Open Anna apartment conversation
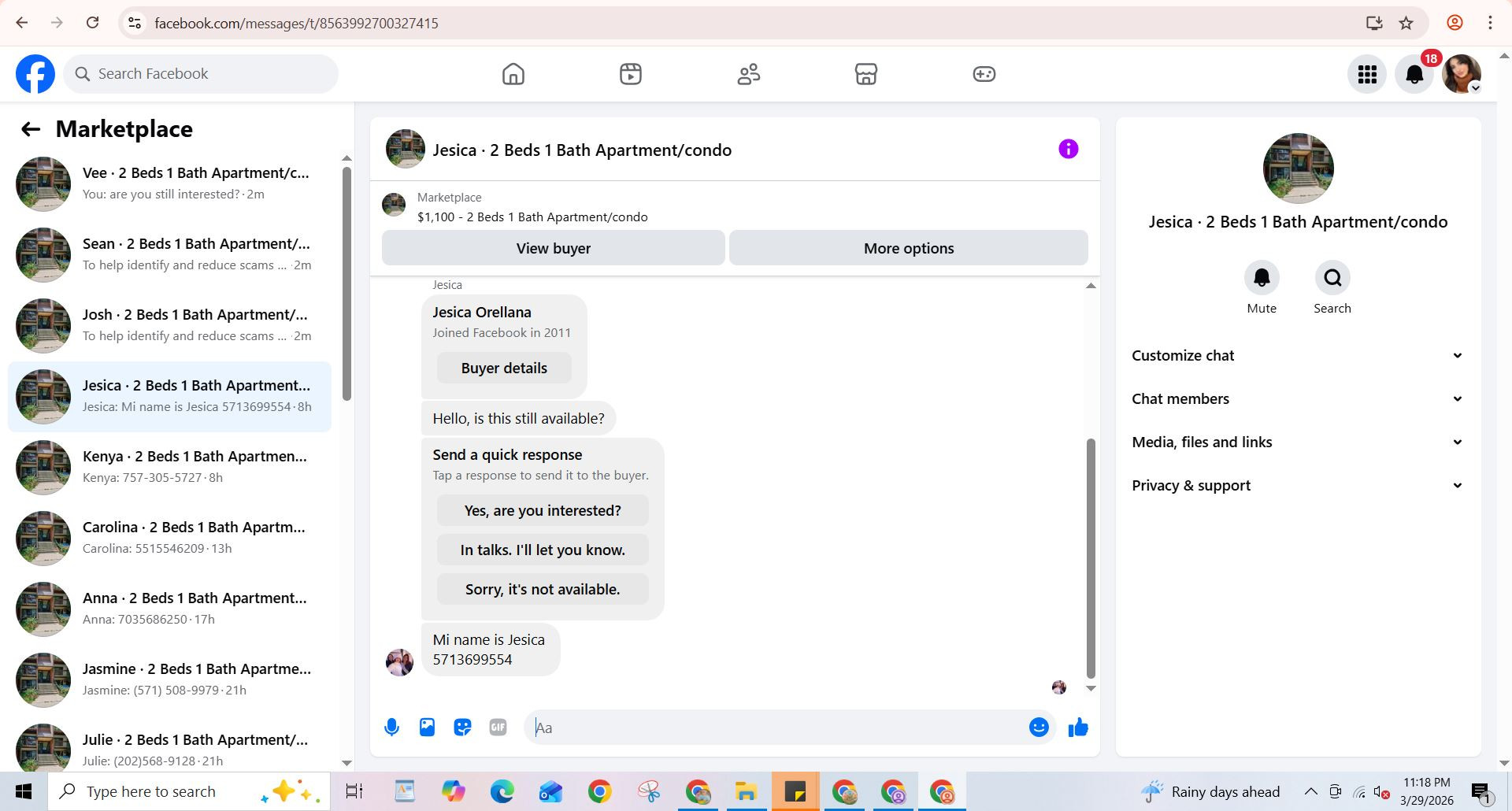Viewport: 1512px width, 811px height. (x=169, y=609)
